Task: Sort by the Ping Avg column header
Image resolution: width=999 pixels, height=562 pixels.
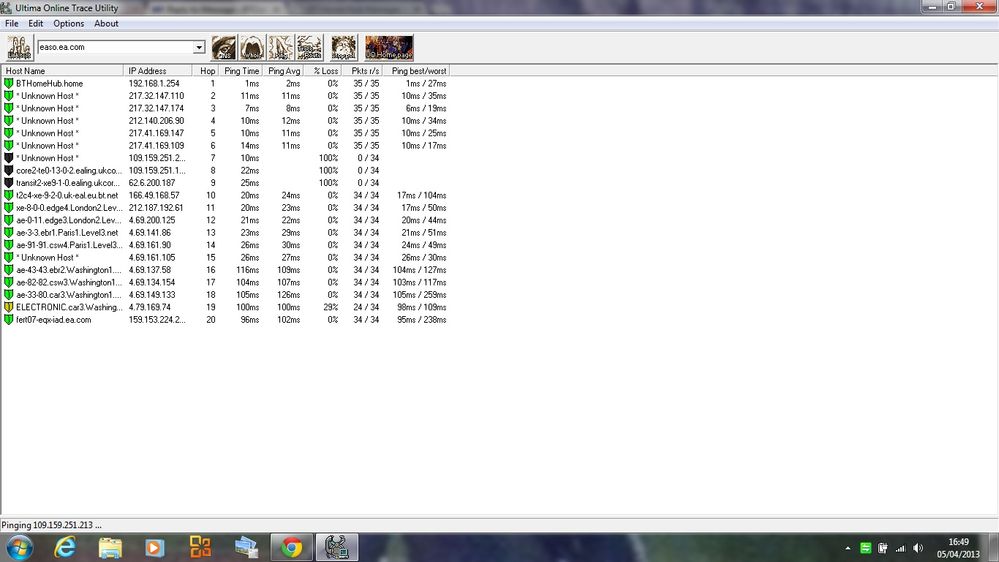Action: pyautogui.click(x=283, y=71)
